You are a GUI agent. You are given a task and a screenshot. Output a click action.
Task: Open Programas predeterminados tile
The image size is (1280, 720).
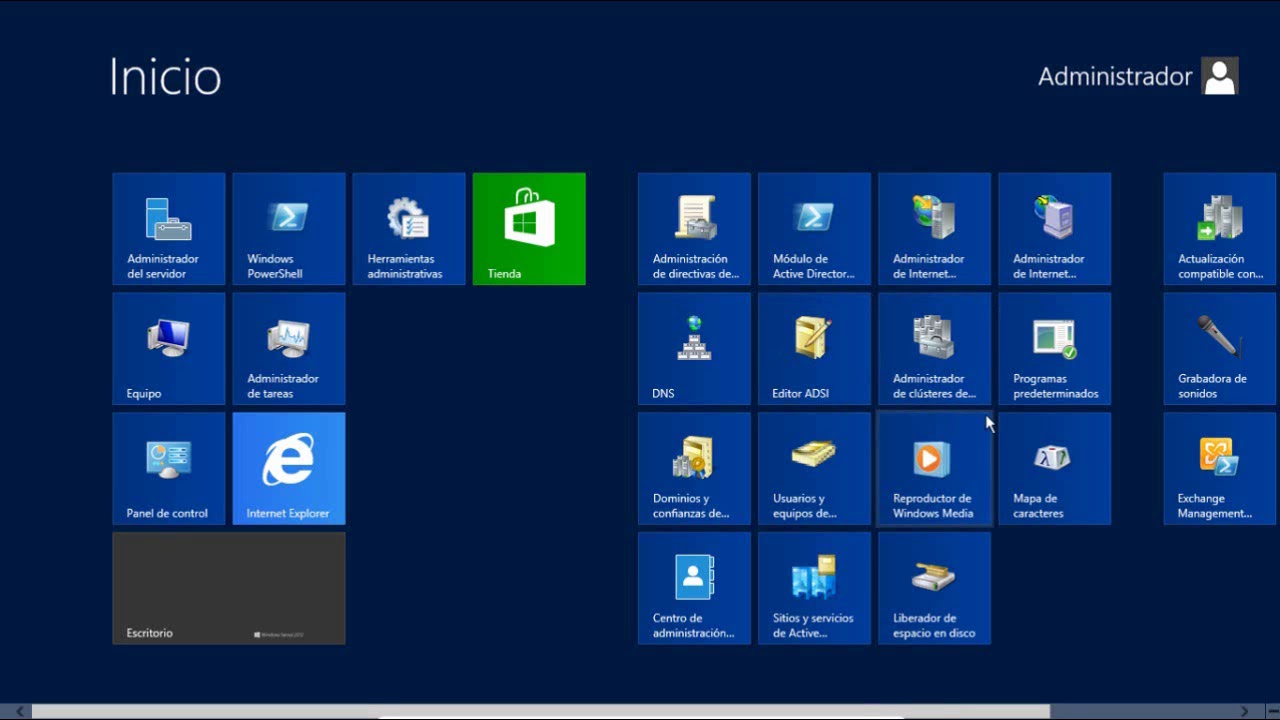click(1055, 349)
